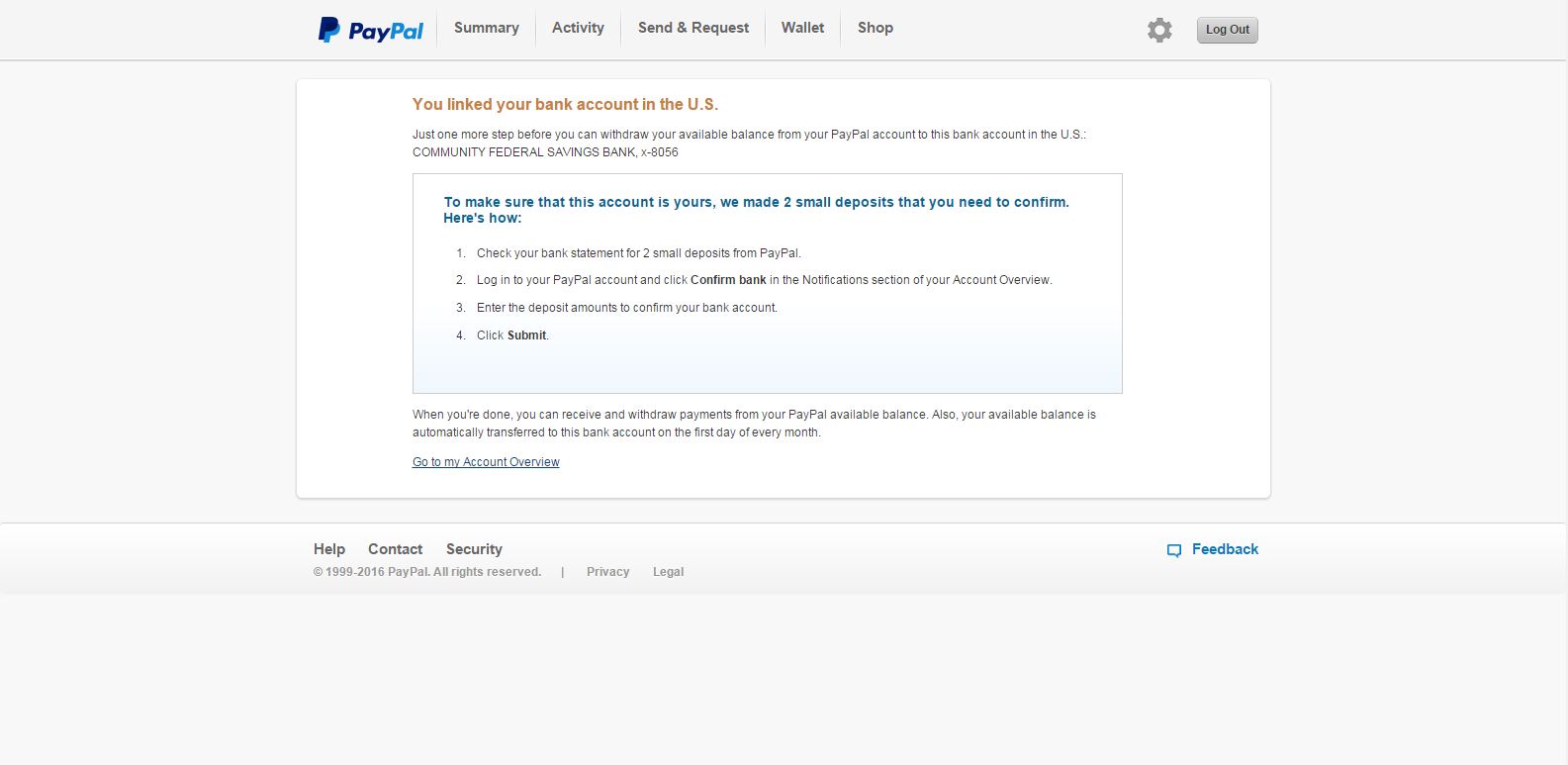1568x765 pixels.
Task: Go to the Activity tab
Action: [578, 28]
